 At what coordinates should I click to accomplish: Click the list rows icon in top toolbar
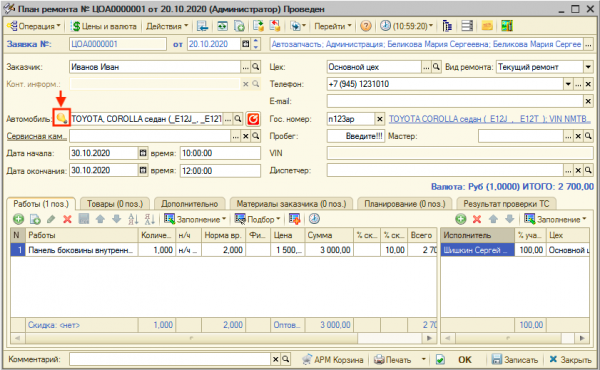[467, 26]
